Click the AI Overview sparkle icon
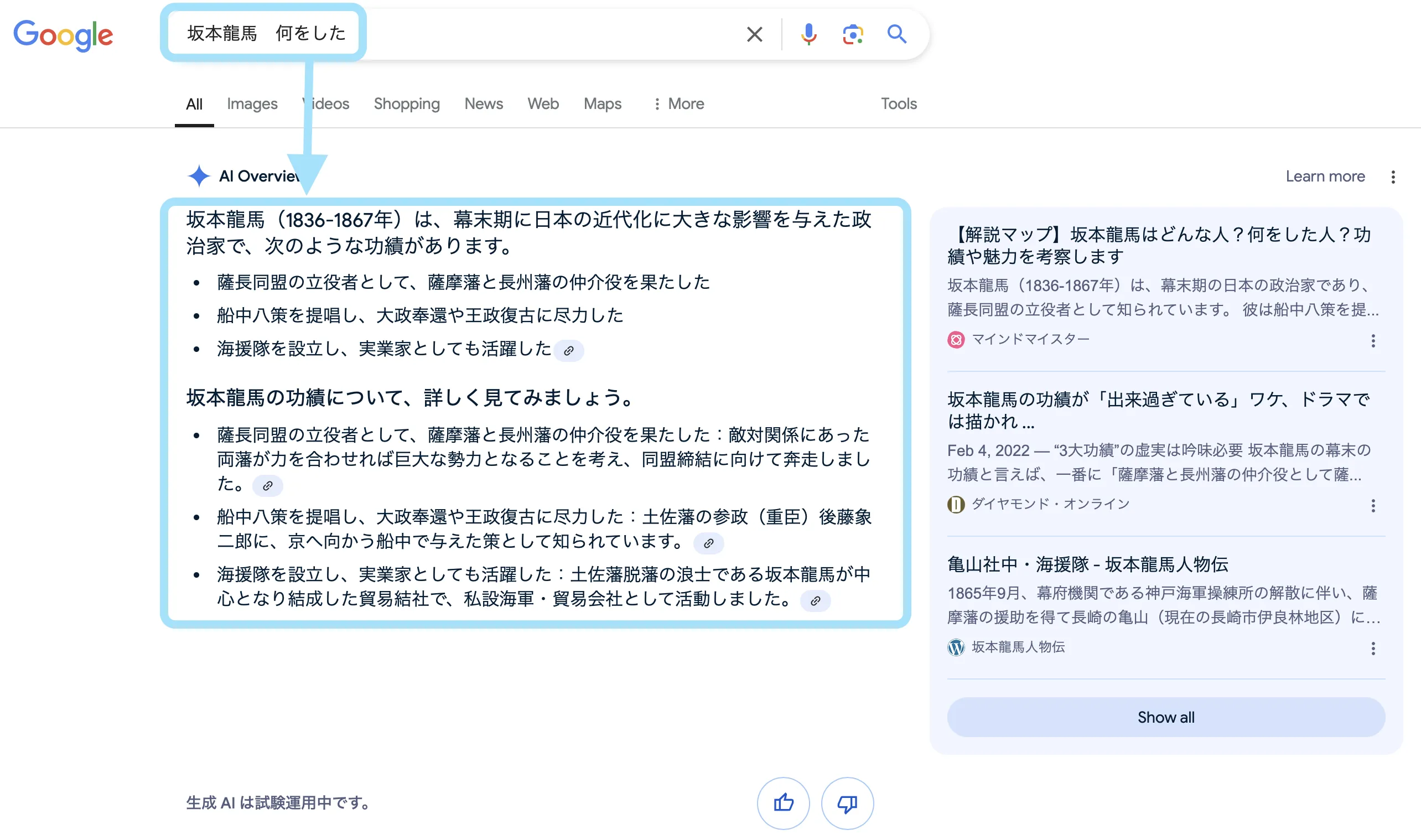 (199, 176)
